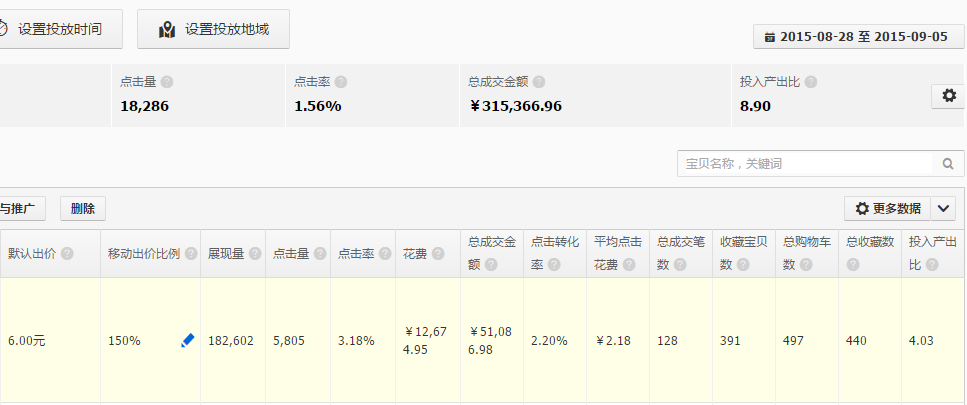Click help icon next to 展现量 column
Viewport: 967px width, 405px height.
coord(255,254)
